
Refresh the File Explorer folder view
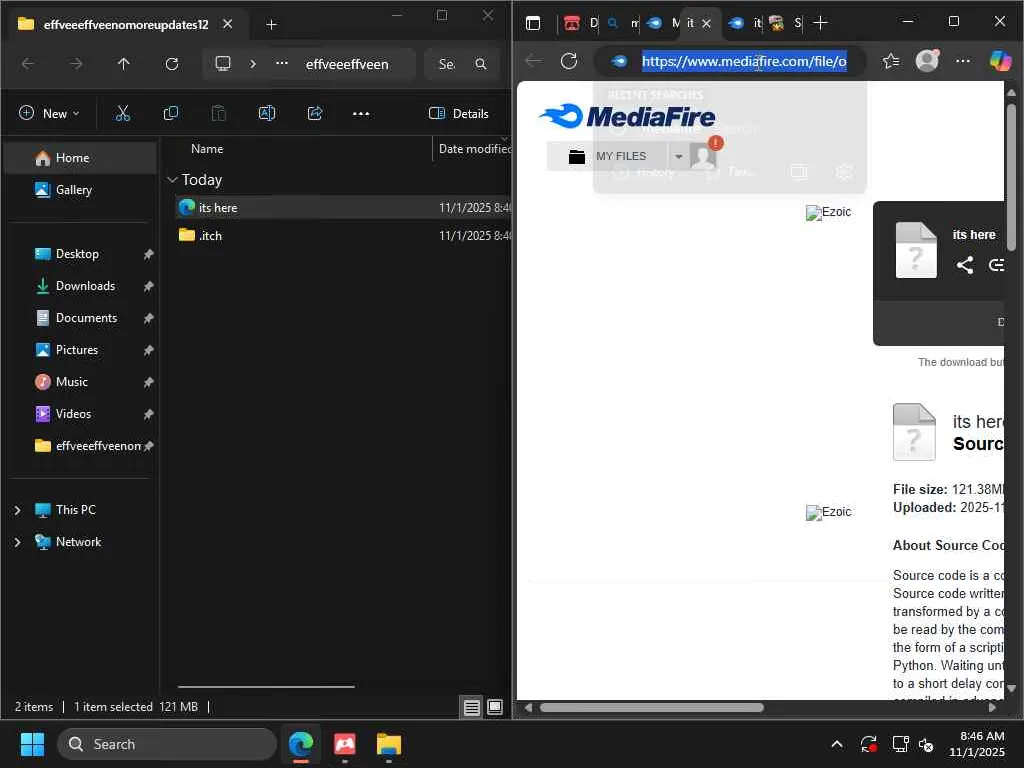click(x=172, y=64)
